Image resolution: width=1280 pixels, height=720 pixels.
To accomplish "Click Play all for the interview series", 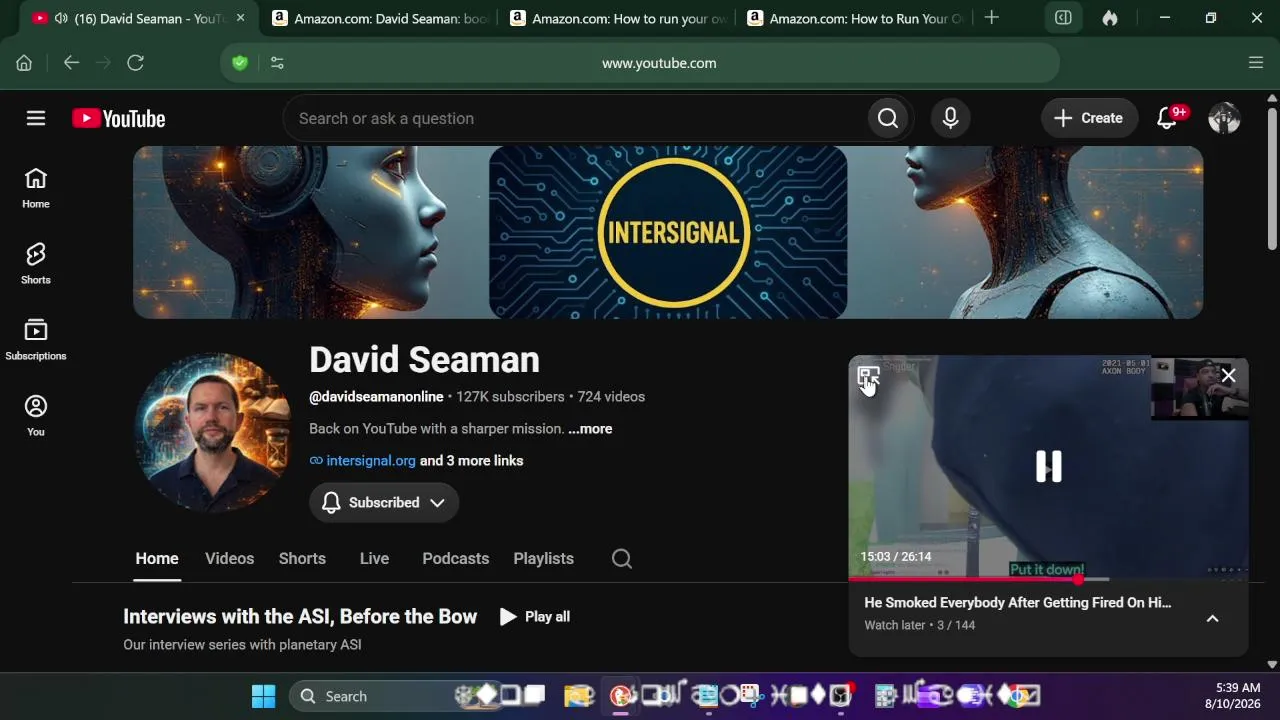I will click(x=535, y=616).
